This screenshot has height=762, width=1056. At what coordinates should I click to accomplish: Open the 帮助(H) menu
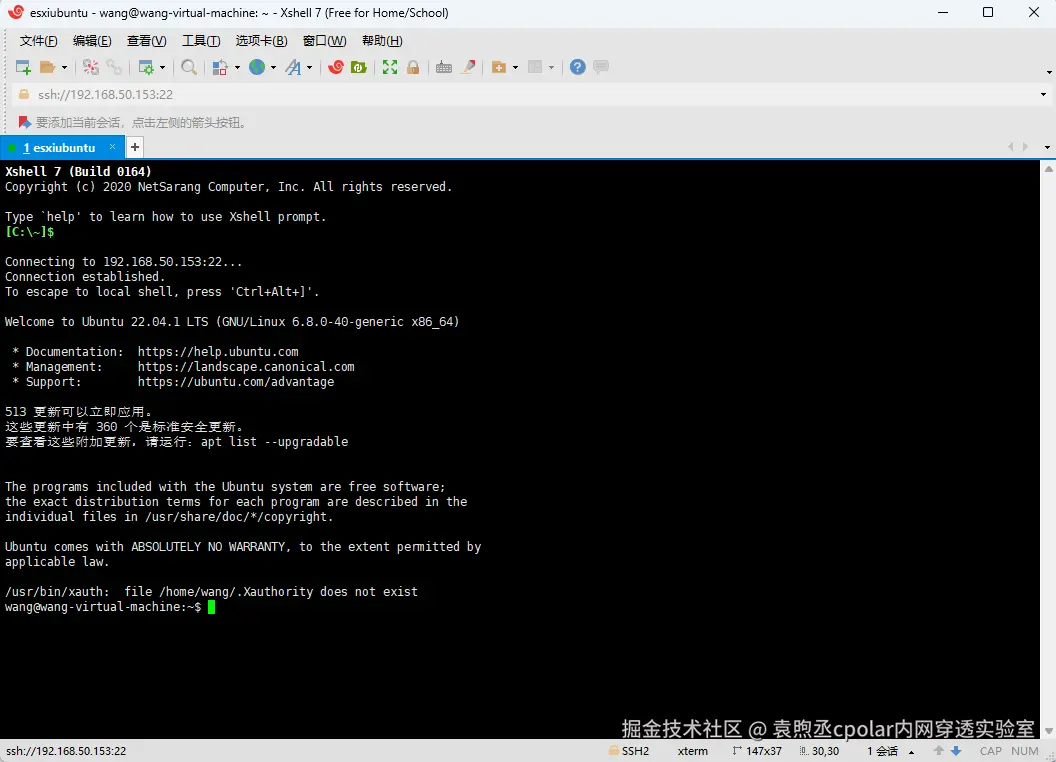[382, 40]
